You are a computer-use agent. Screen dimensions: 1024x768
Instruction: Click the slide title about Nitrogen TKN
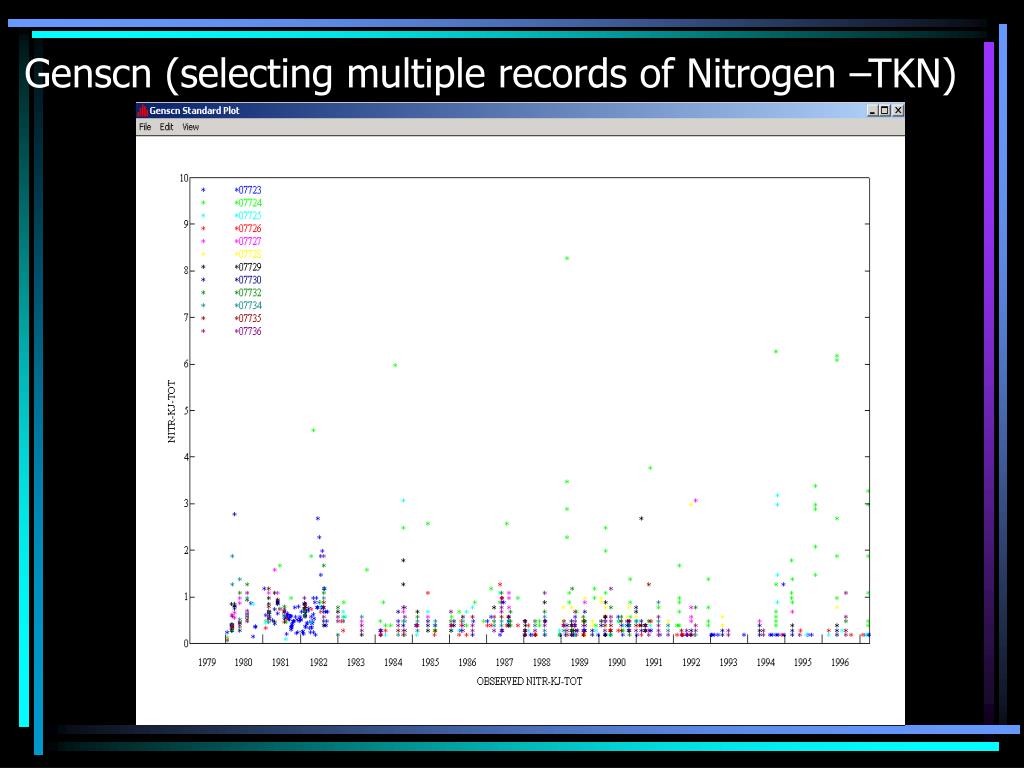[x=490, y=73]
